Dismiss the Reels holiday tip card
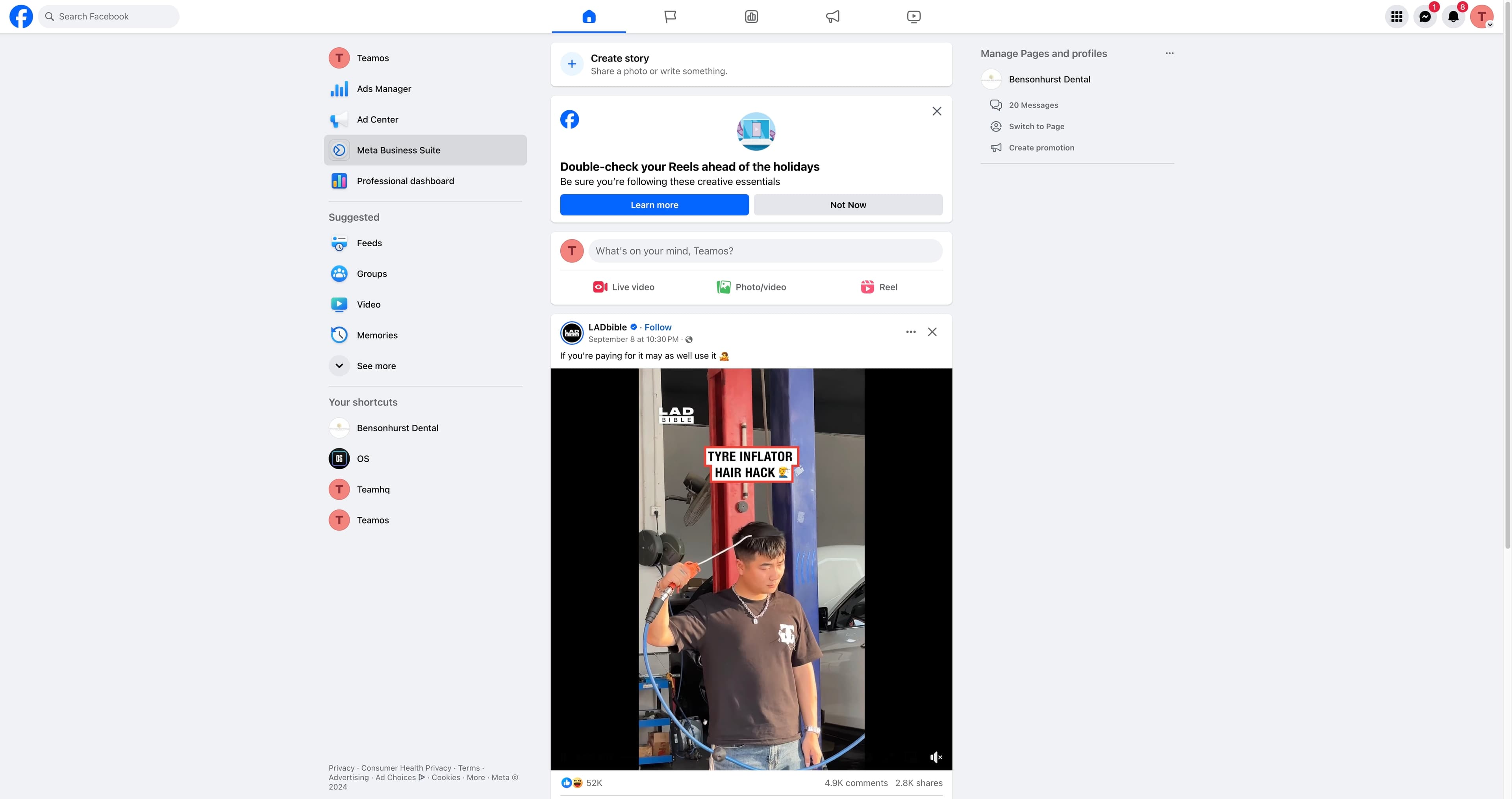Image resolution: width=1512 pixels, height=799 pixels. (937, 111)
